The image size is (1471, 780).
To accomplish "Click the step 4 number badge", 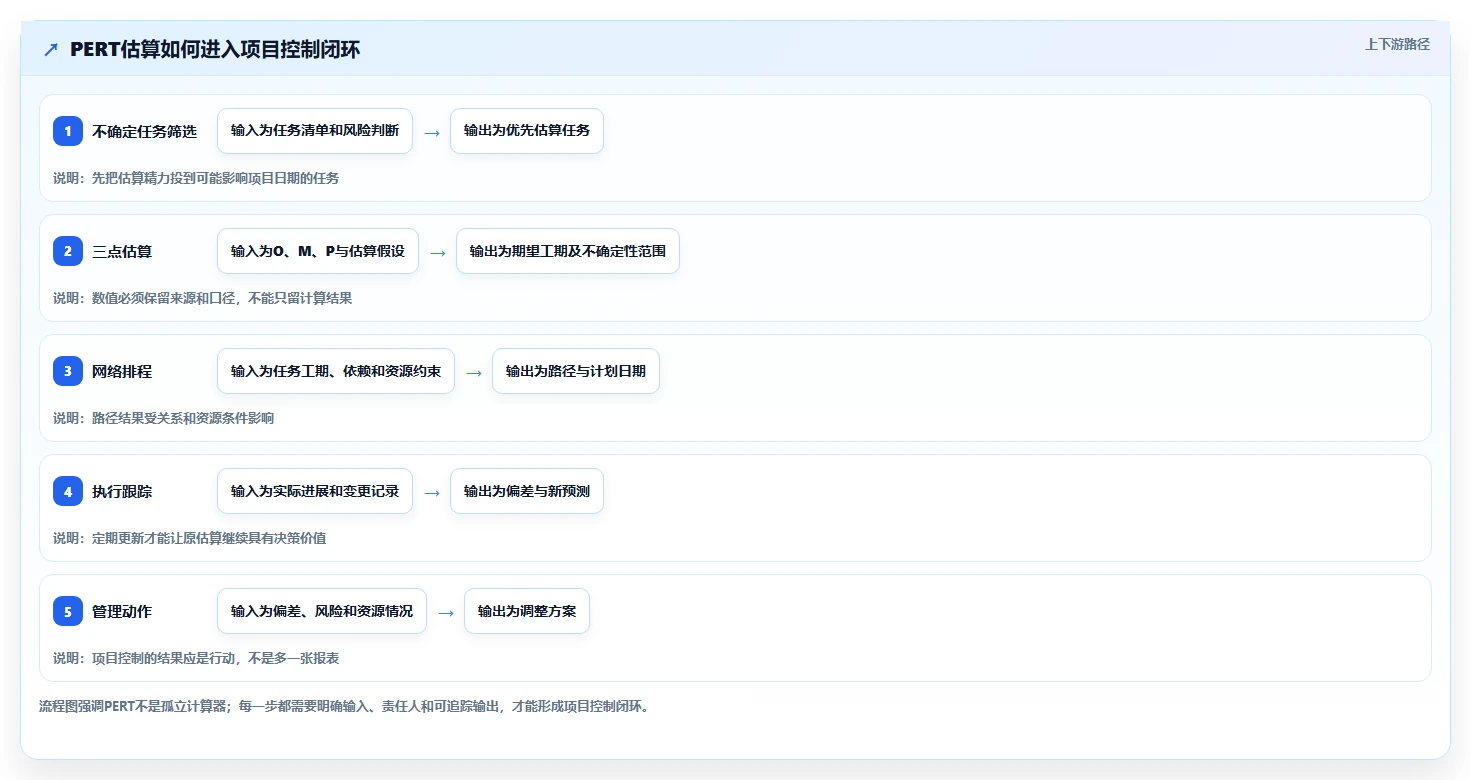I will [x=68, y=491].
